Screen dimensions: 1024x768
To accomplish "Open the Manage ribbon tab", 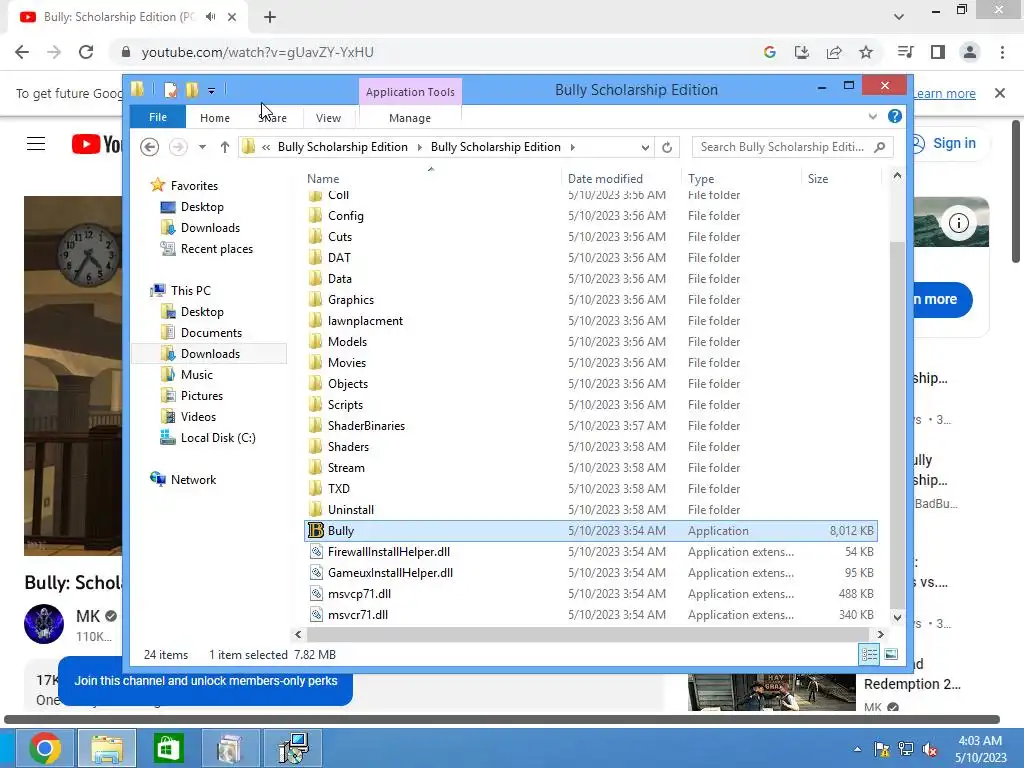I will 410,118.
